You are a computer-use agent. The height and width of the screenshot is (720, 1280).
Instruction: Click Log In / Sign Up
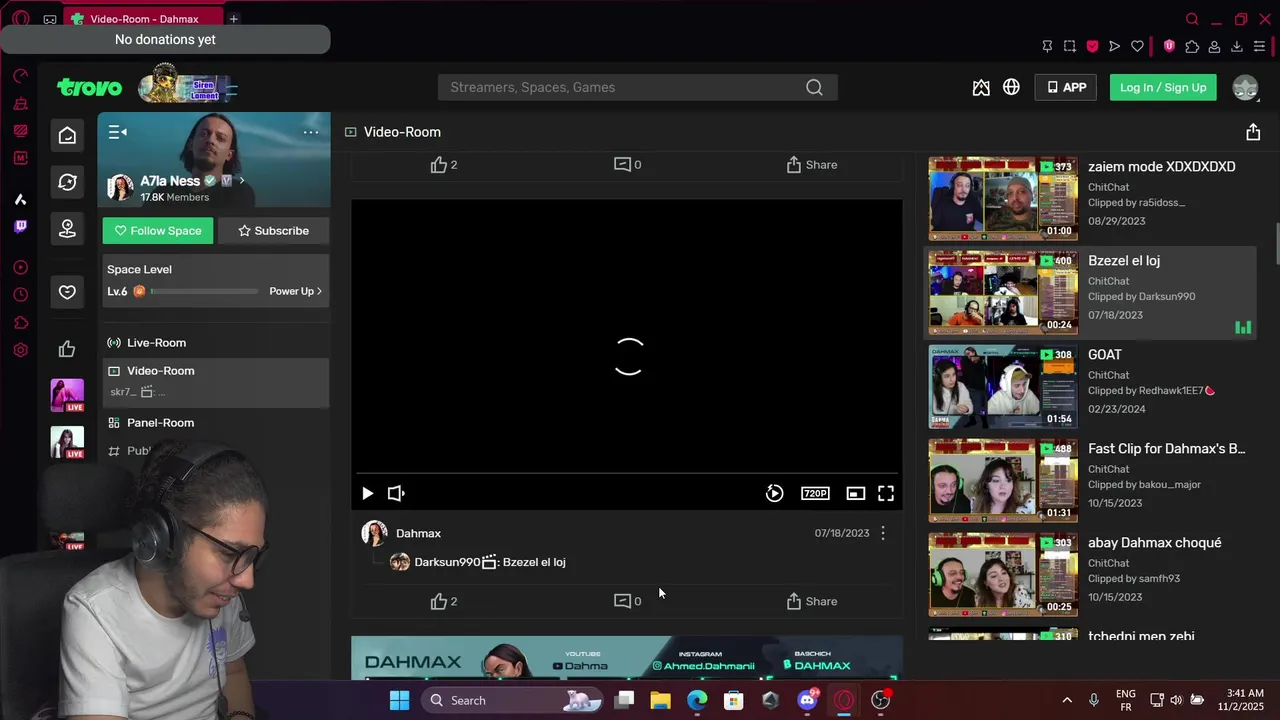pyautogui.click(x=1163, y=88)
